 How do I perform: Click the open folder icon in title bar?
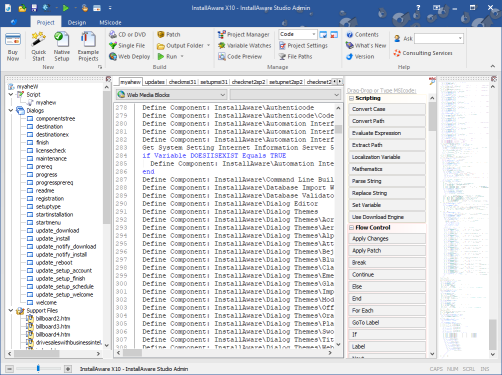(22, 8)
